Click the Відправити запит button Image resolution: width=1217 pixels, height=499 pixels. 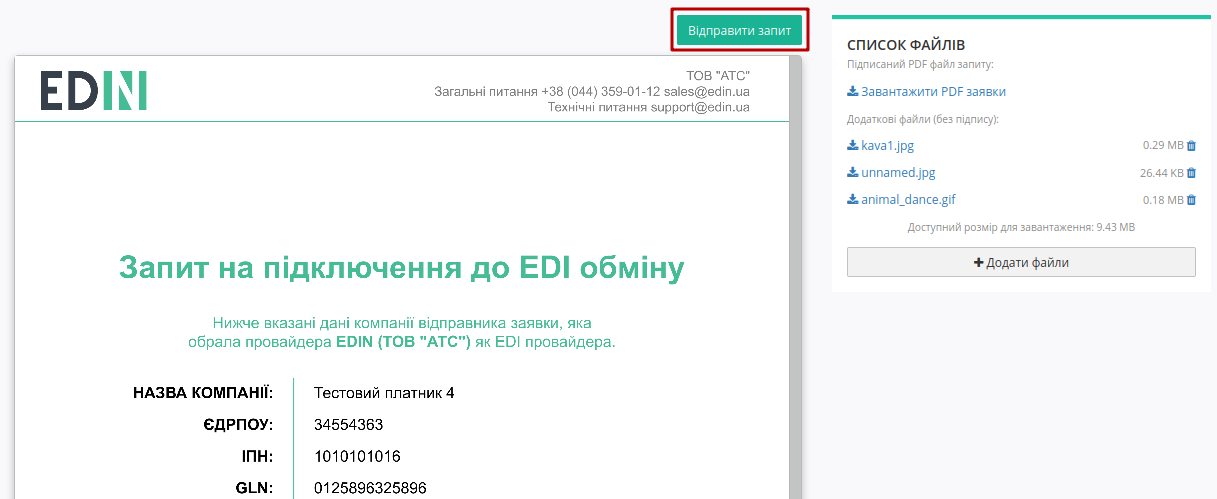[739, 30]
